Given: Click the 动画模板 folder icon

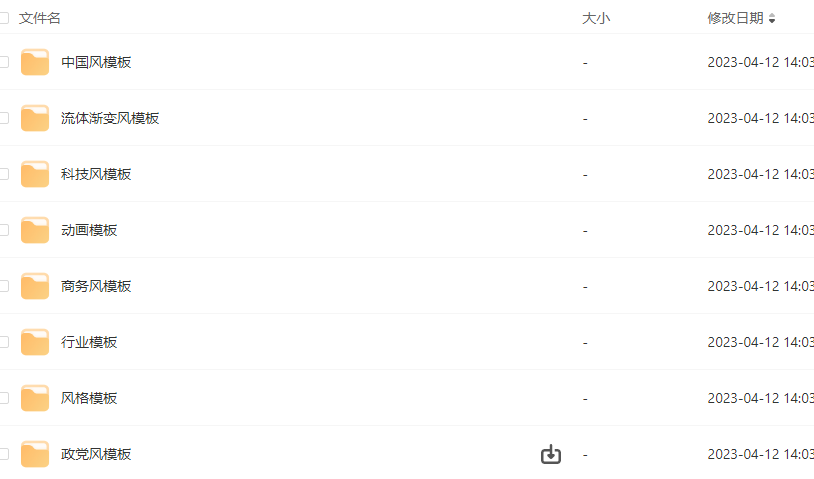Looking at the screenshot, I should point(35,230).
